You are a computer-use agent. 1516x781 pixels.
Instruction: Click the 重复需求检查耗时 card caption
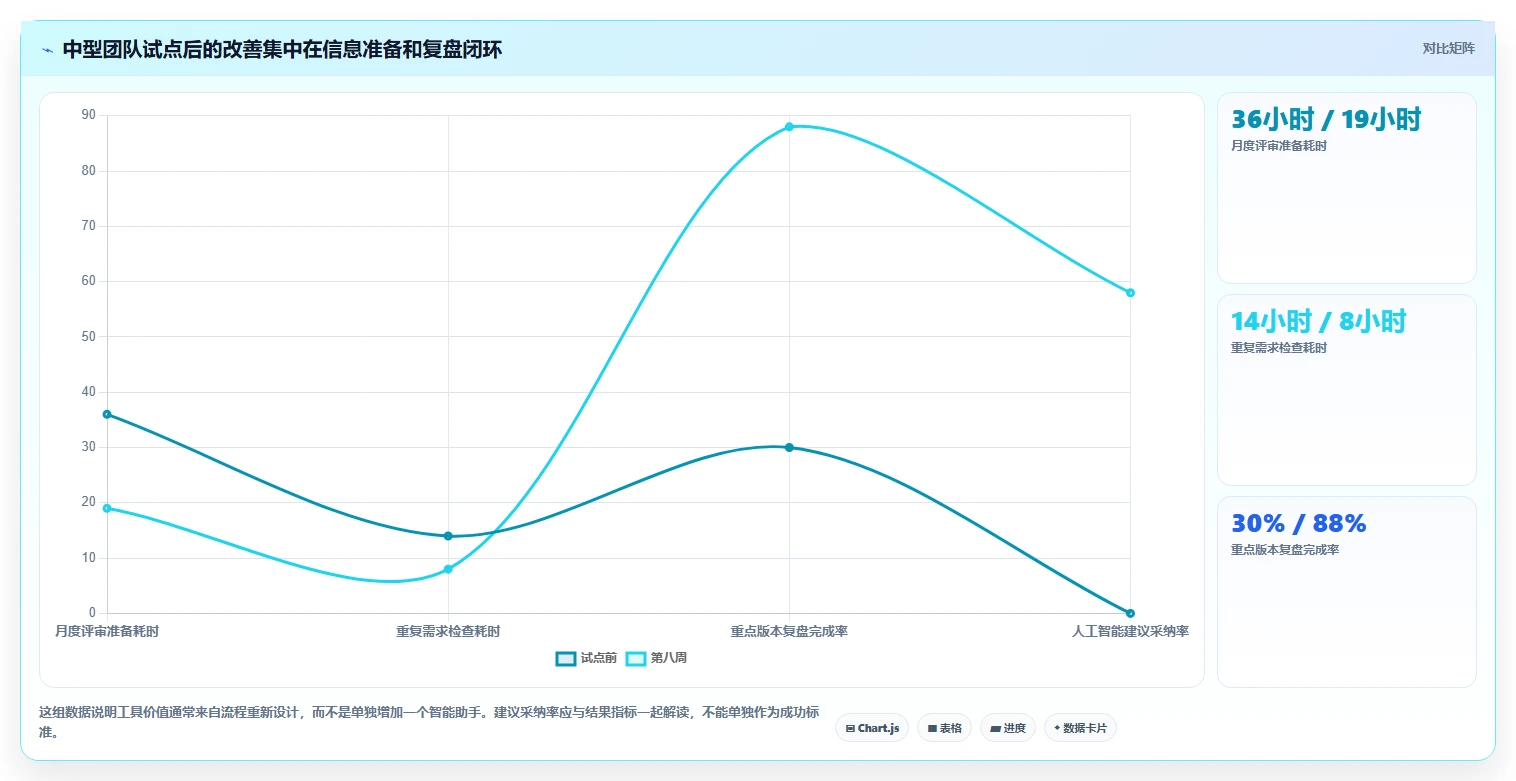tap(1279, 348)
